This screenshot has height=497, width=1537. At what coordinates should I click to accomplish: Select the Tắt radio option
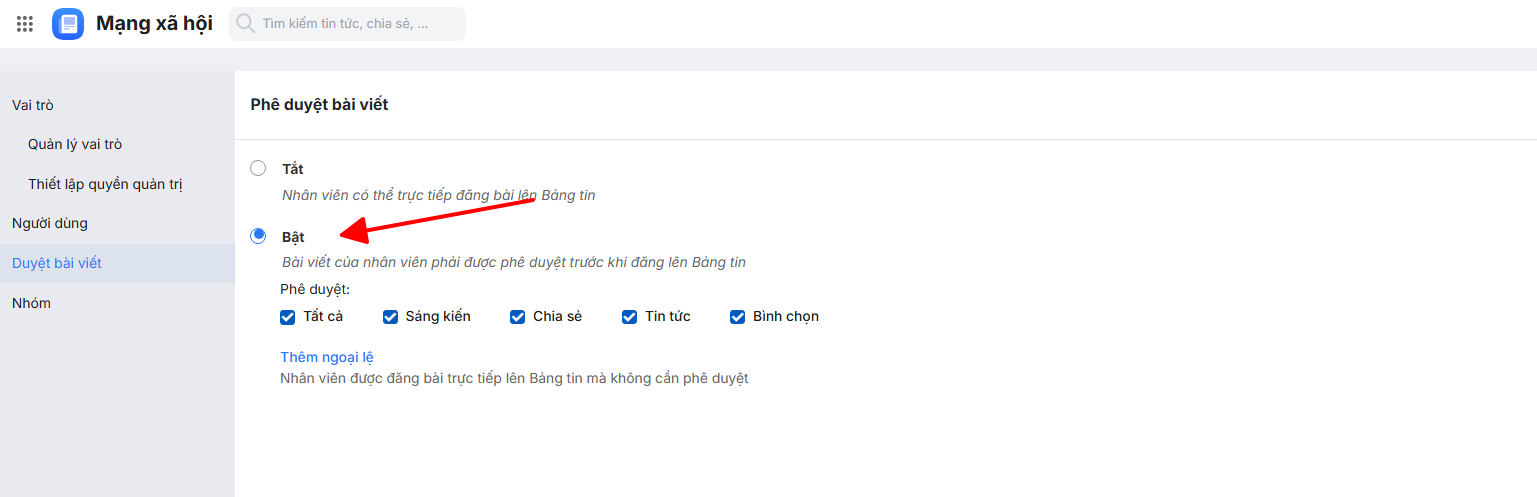258,168
